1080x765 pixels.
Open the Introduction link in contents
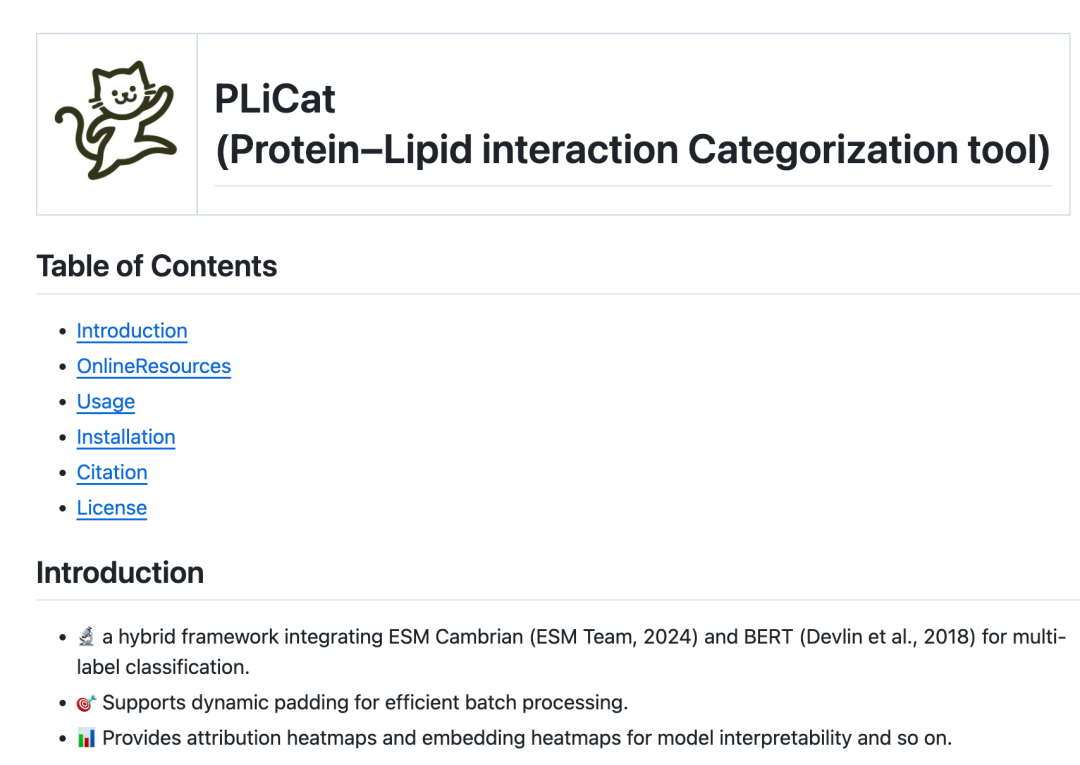tap(132, 331)
